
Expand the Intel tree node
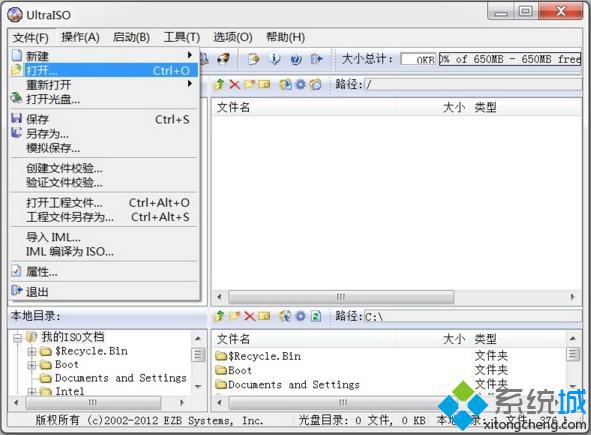[32, 392]
